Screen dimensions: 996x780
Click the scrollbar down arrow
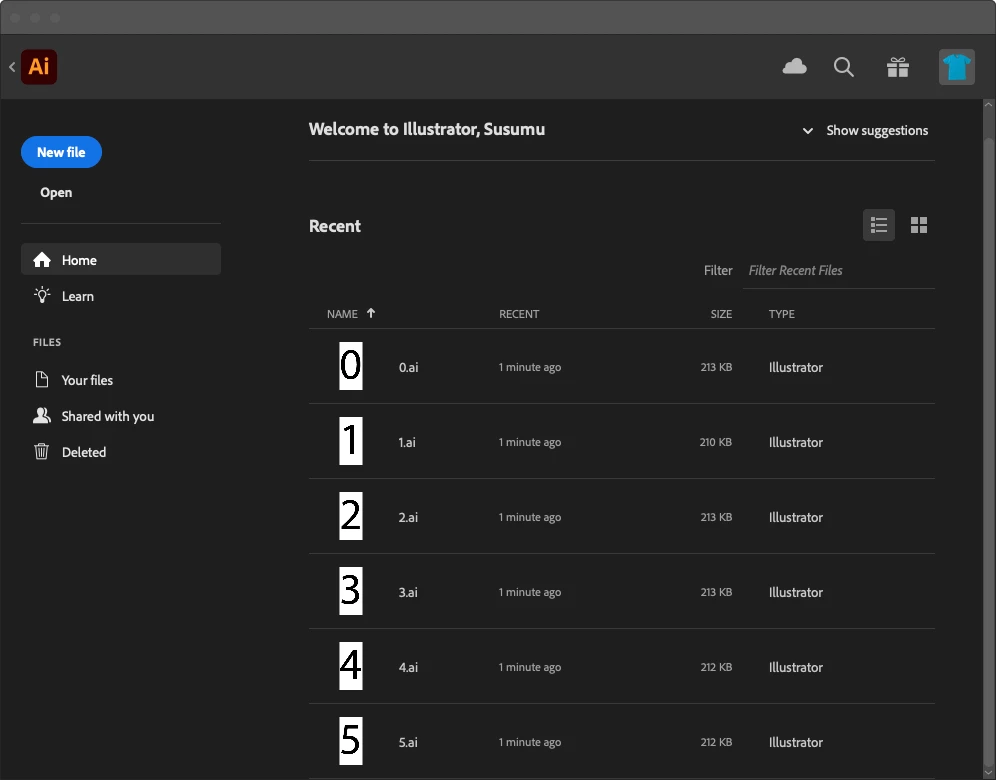tap(988, 772)
